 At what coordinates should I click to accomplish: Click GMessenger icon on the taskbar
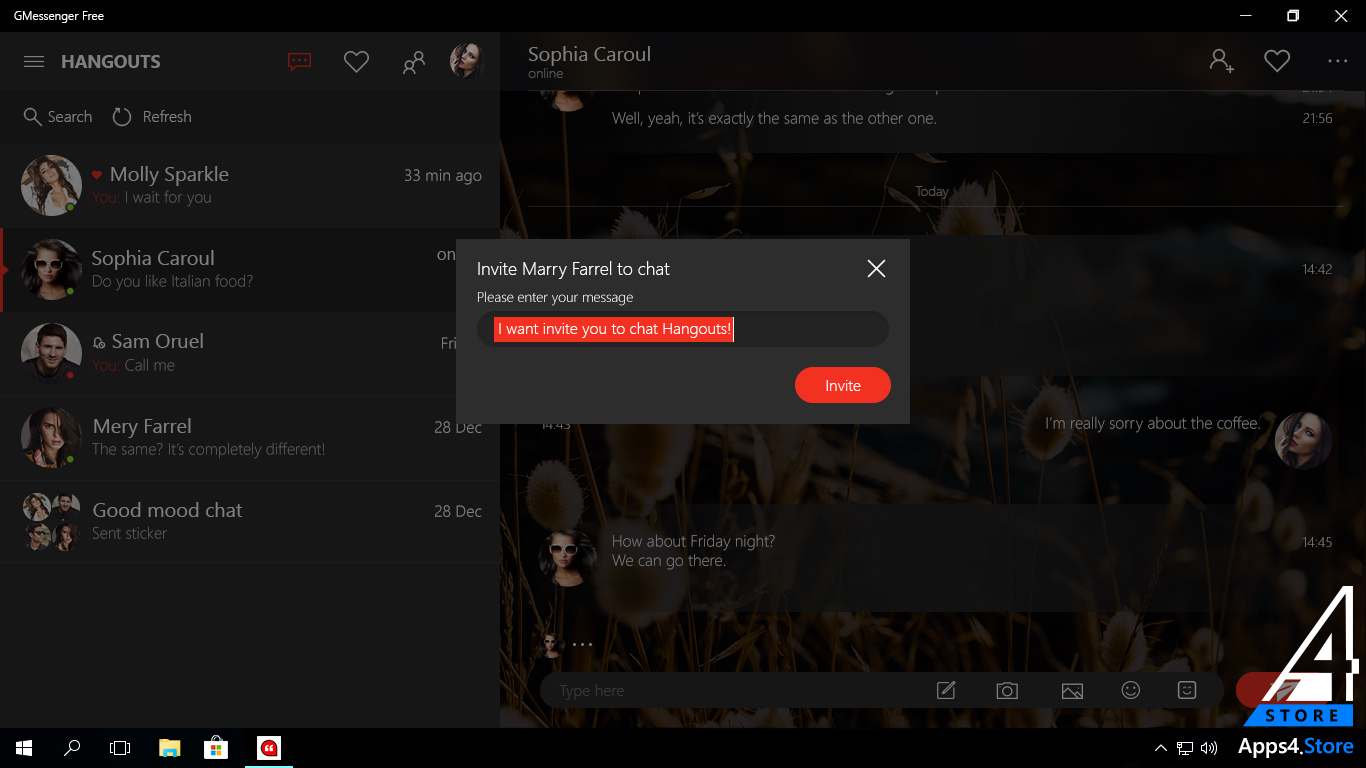[268, 747]
